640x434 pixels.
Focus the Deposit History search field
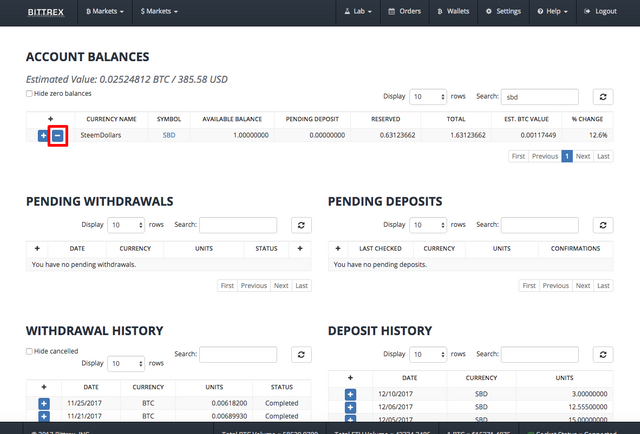(x=540, y=354)
